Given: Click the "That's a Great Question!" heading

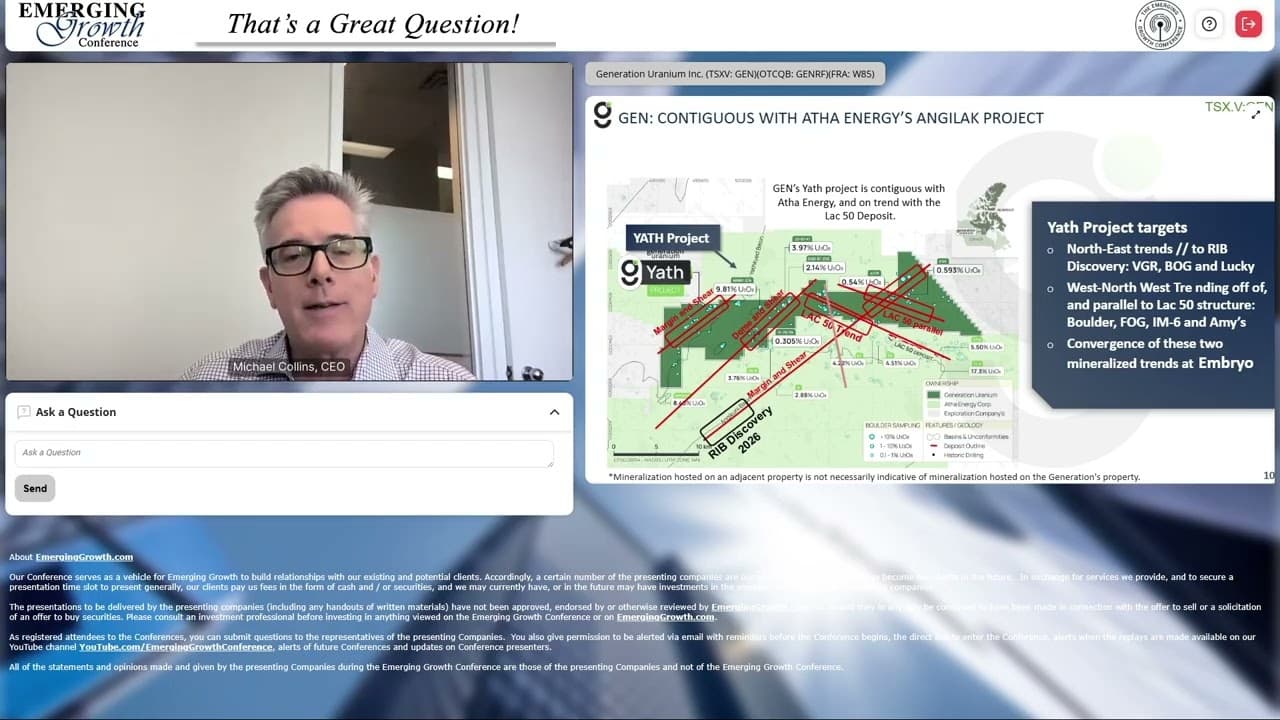Looking at the screenshot, I should click(x=373, y=24).
